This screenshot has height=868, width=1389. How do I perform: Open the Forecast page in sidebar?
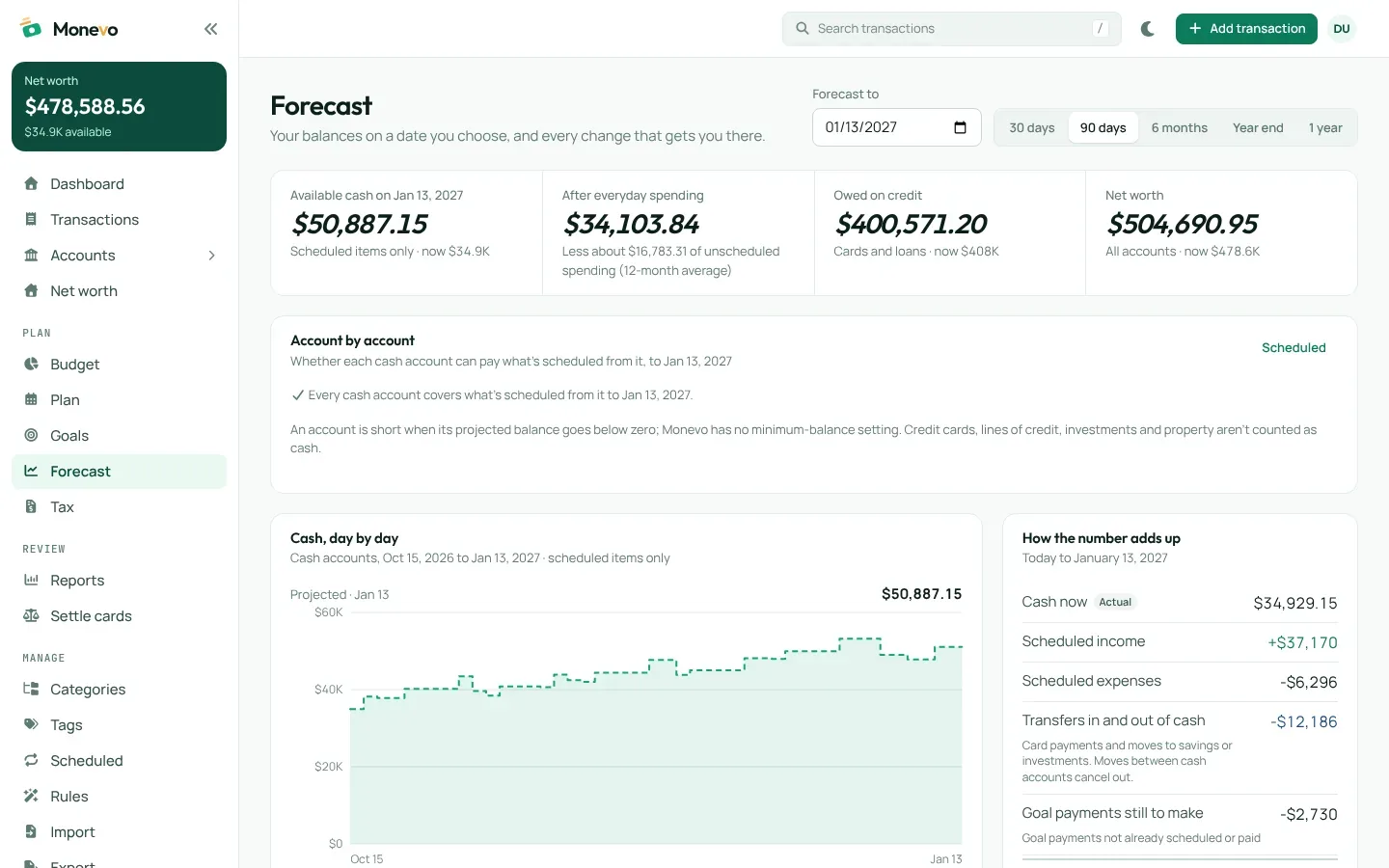coord(119,471)
